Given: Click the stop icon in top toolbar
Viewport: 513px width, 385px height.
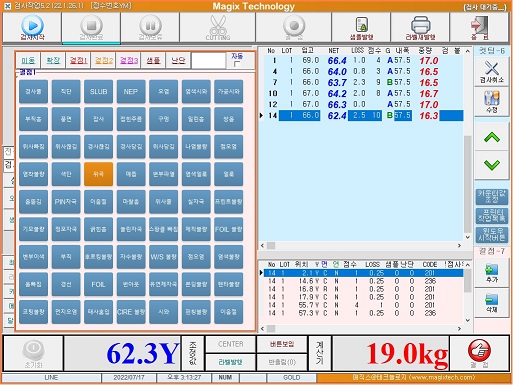Looking at the screenshot, I should [91, 25].
